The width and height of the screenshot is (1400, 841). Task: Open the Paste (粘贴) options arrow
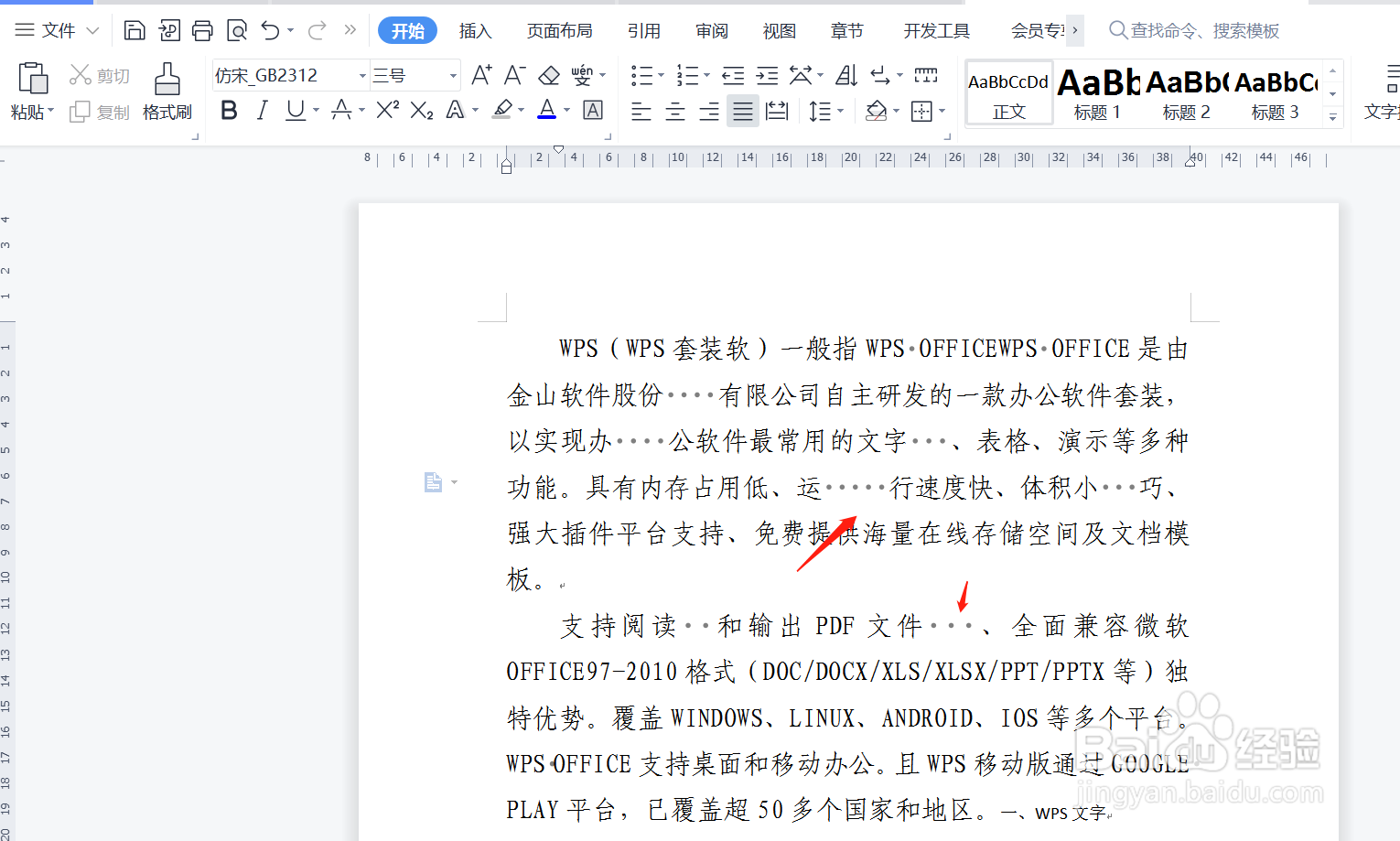point(50,112)
